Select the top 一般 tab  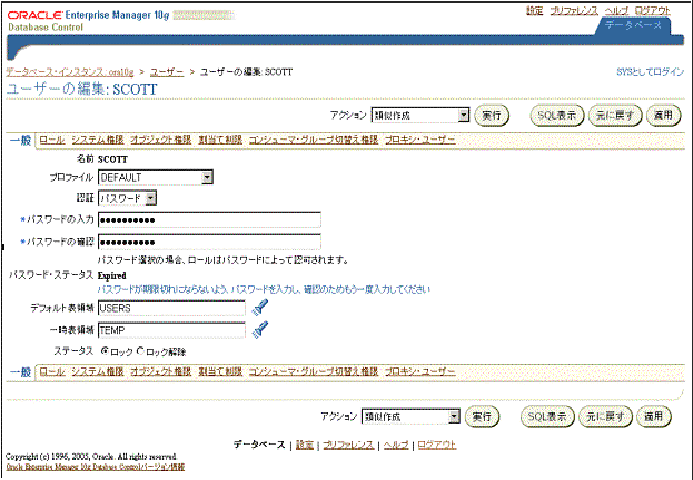[20, 141]
